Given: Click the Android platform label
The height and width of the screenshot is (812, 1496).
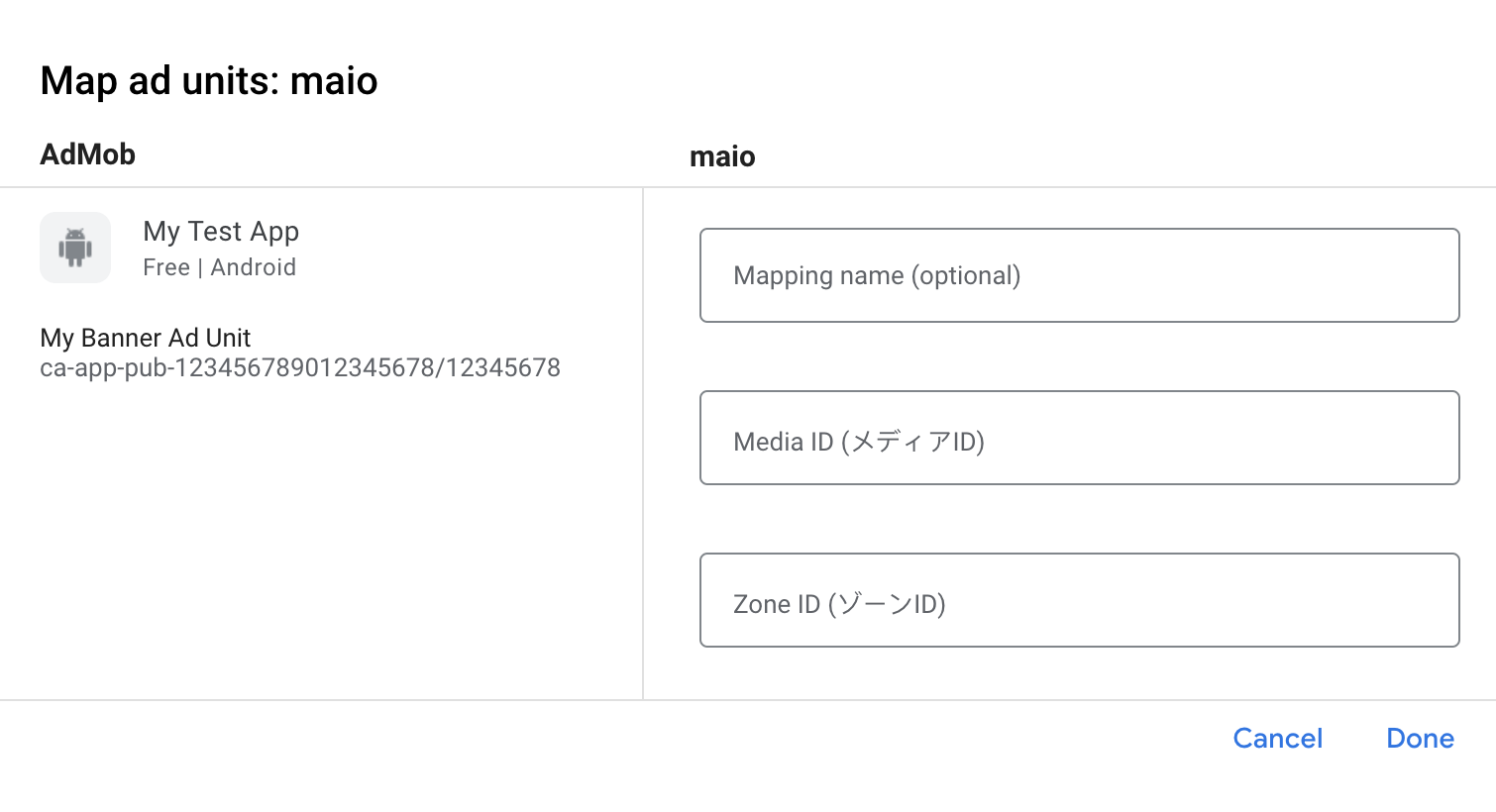Looking at the screenshot, I should click(254, 267).
